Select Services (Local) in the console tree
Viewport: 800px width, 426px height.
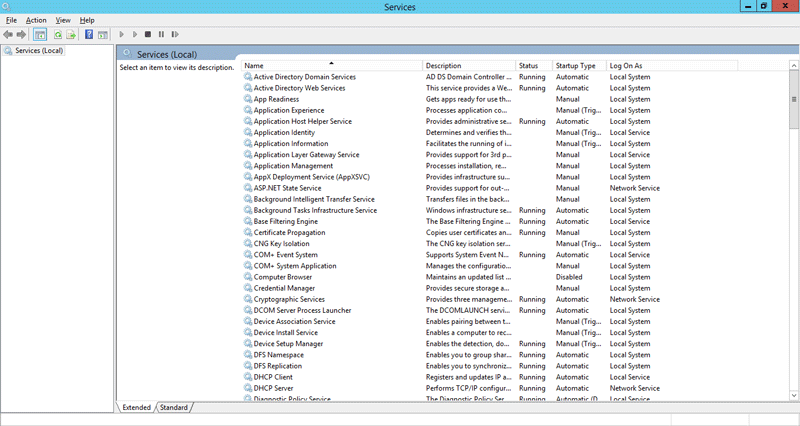(x=34, y=51)
